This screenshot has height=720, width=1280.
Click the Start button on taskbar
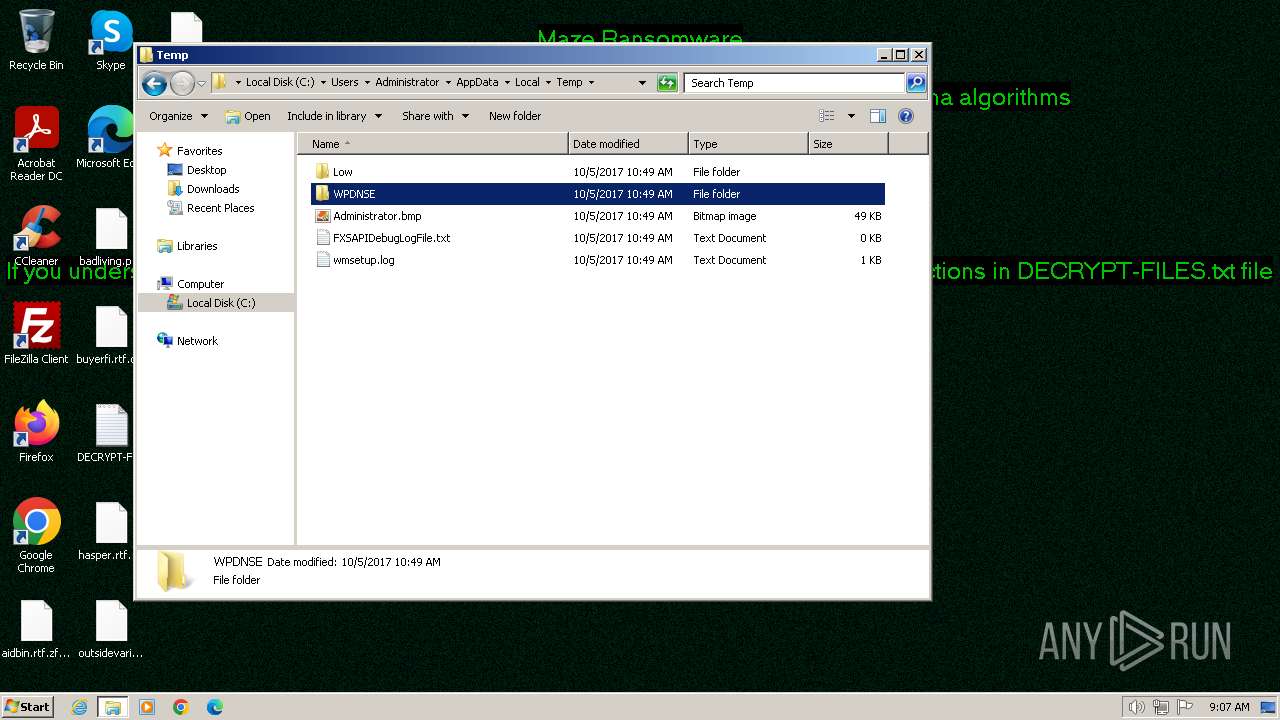pos(28,707)
